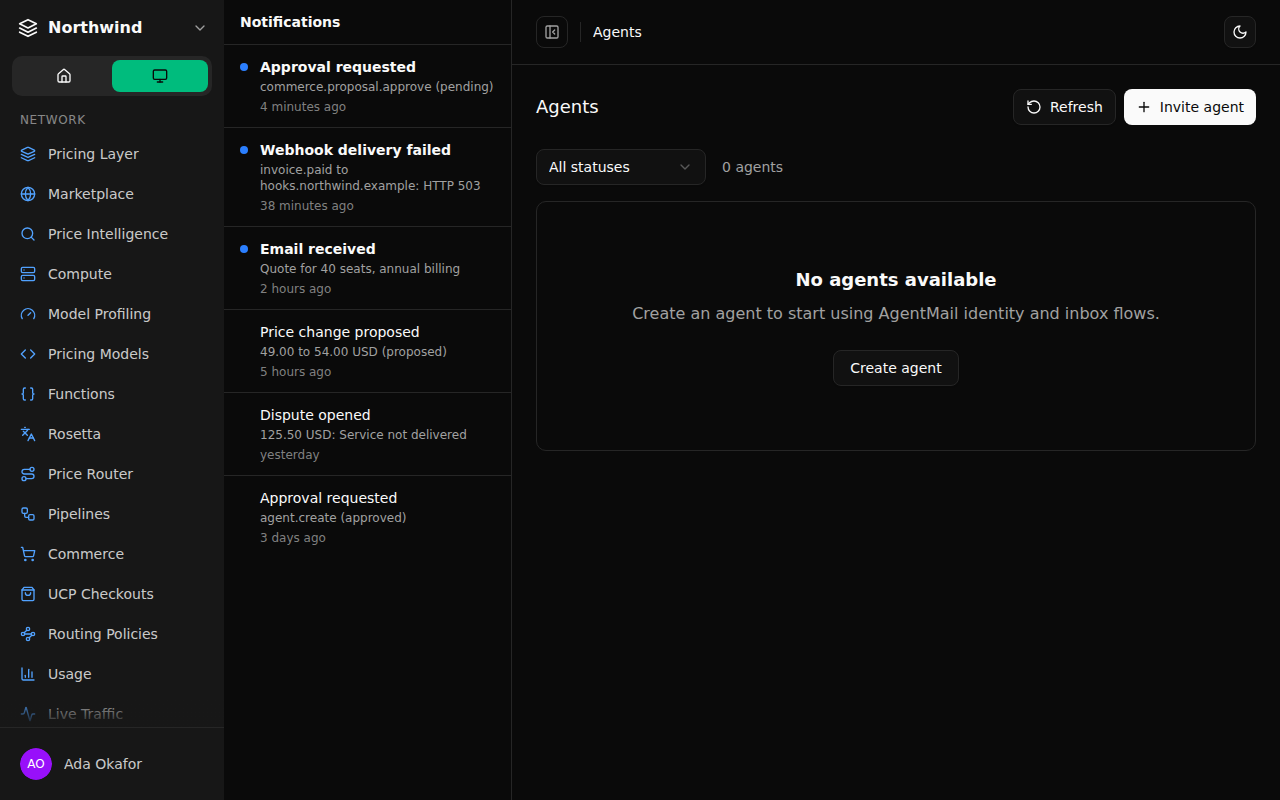Open the Dispute opened notification
Image resolution: width=1280 pixels, height=800 pixels.
pyautogui.click(x=368, y=434)
